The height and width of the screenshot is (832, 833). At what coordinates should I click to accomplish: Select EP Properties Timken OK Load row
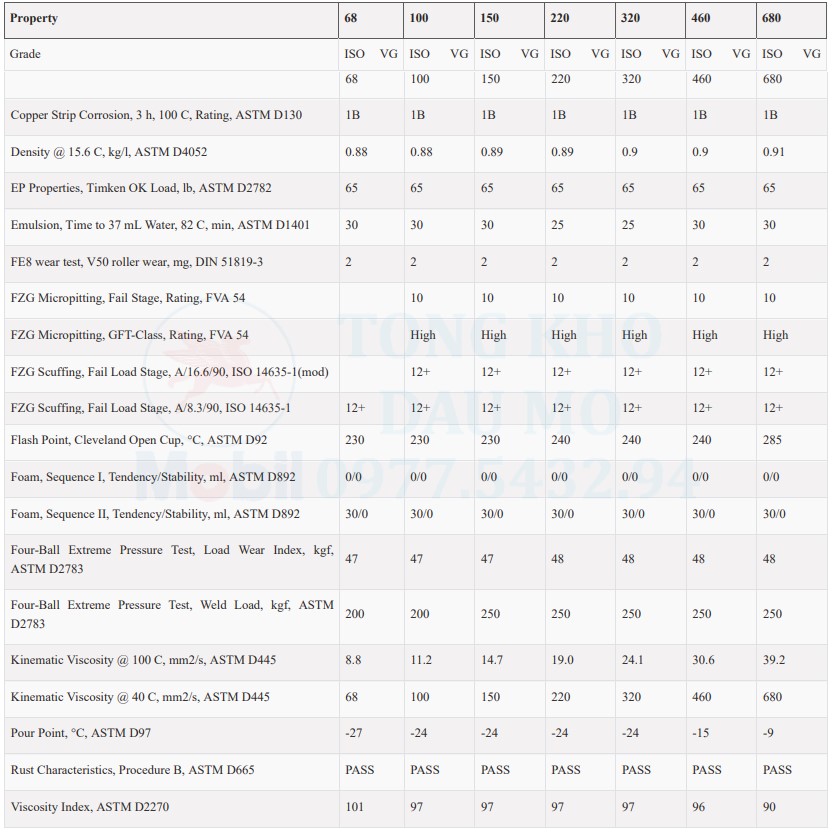416,189
